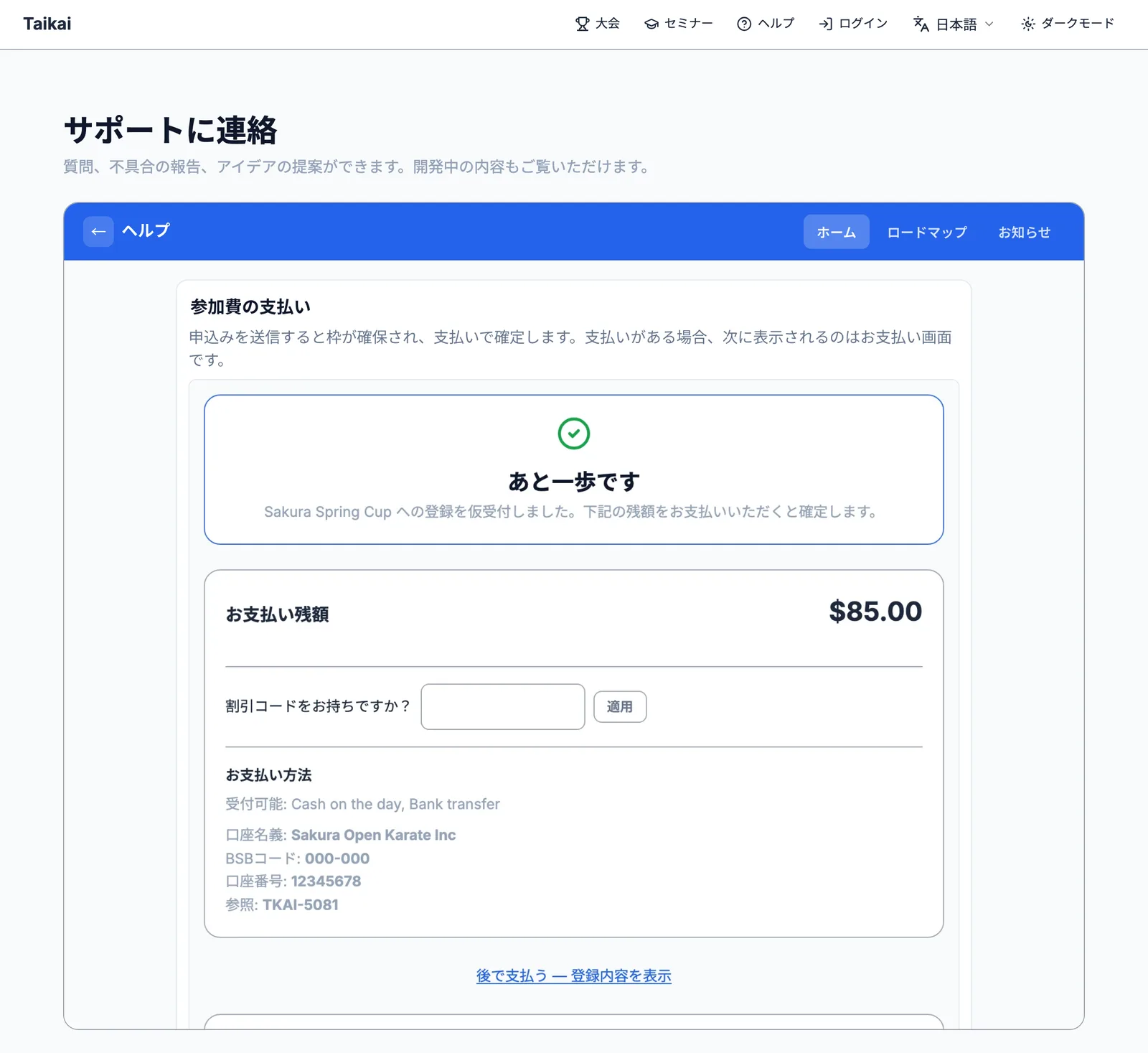Focus the discount code input field

(x=503, y=707)
